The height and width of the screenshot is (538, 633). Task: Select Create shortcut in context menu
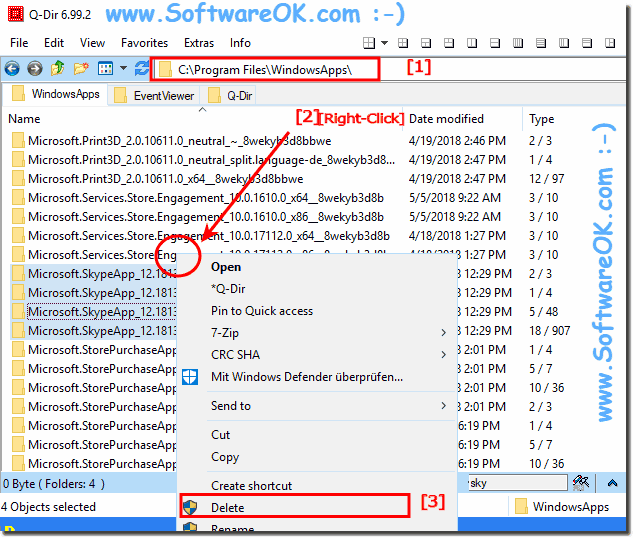coord(251,486)
